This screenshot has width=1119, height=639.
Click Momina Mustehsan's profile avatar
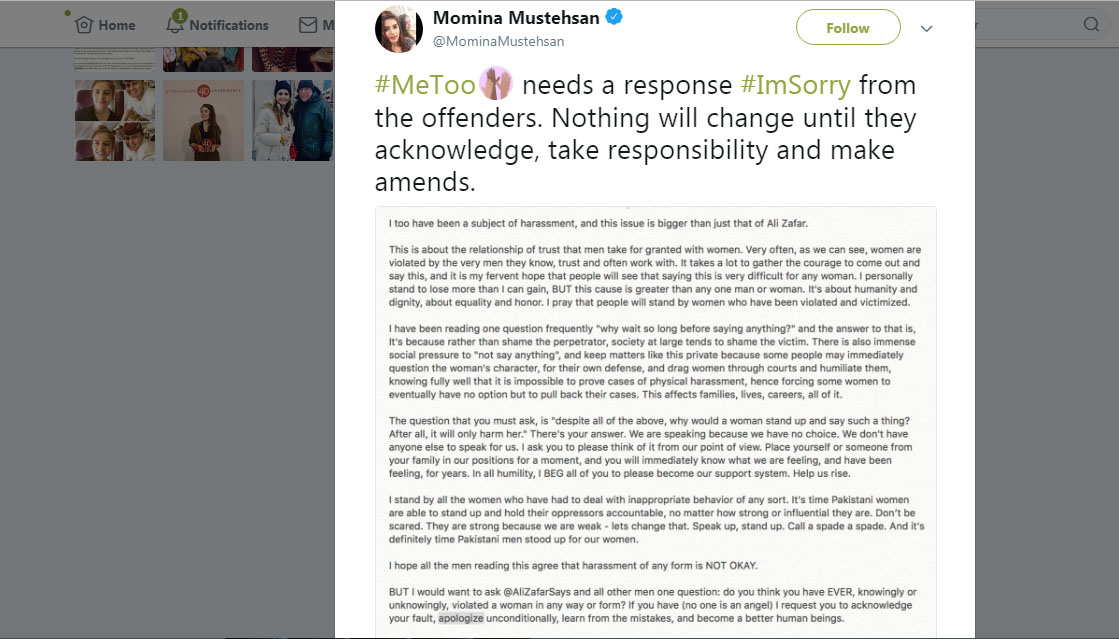399,28
